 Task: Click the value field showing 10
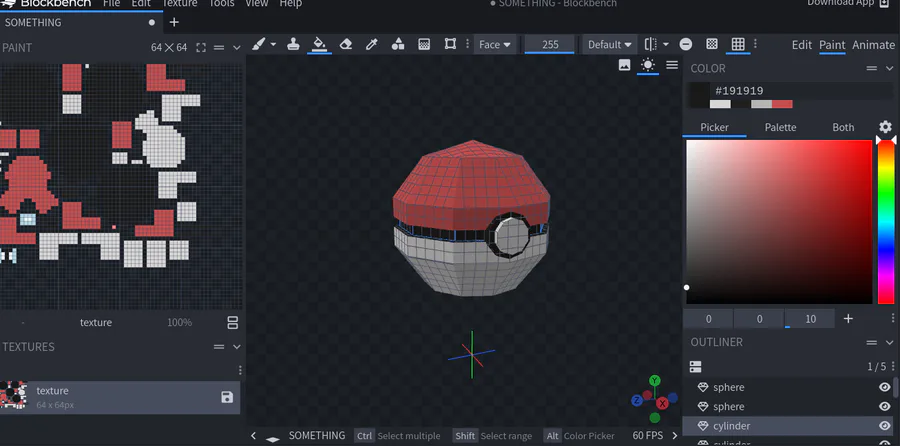[810, 319]
